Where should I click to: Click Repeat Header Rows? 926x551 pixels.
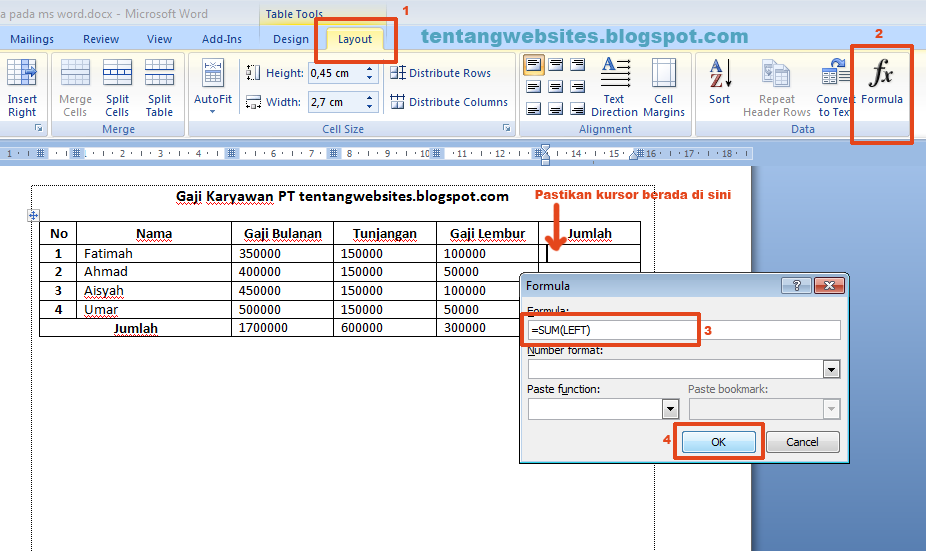click(x=776, y=87)
